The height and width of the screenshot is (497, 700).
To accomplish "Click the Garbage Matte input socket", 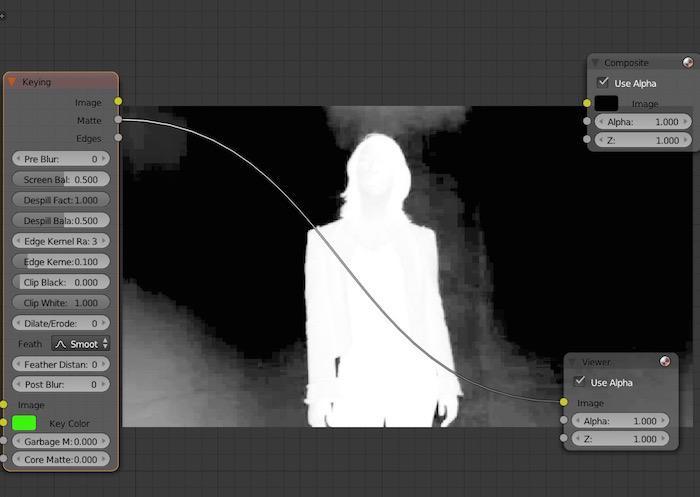I will click(x=4, y=441).
